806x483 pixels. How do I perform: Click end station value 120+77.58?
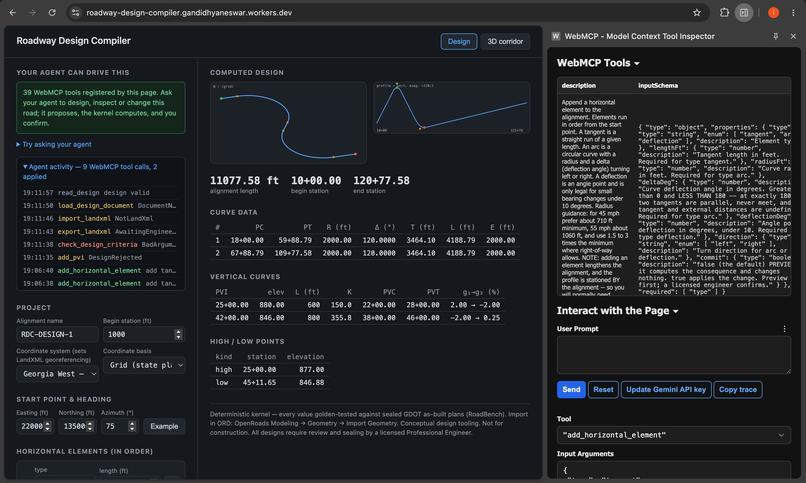point(381,180)
